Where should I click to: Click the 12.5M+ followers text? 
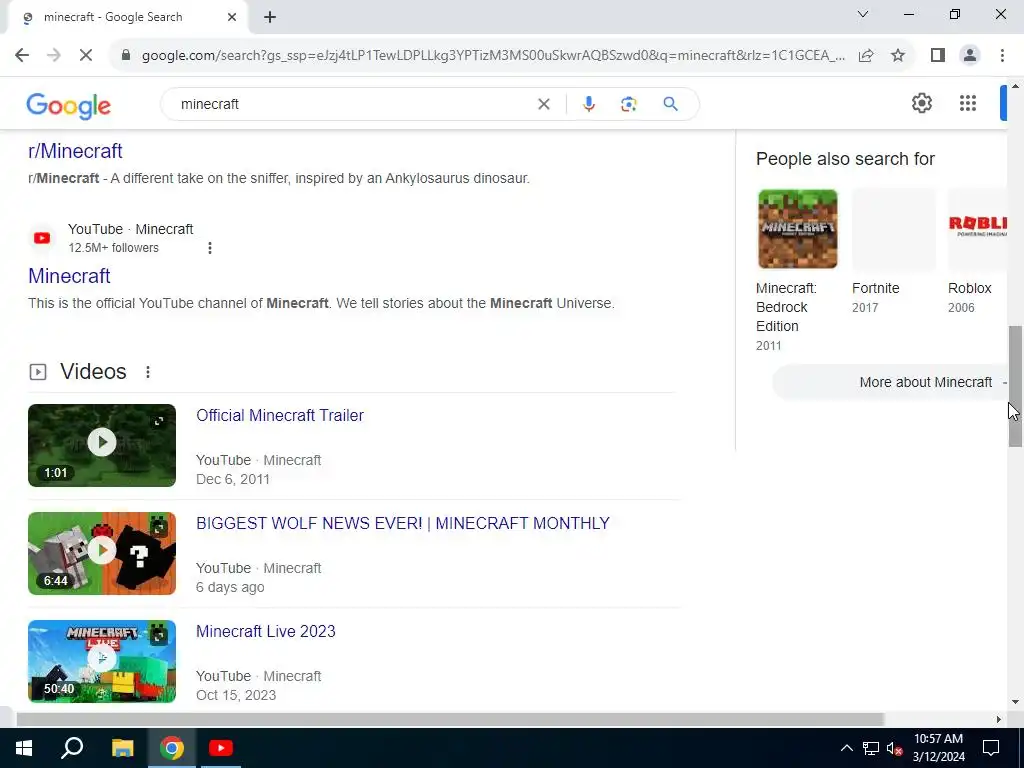pyautogui.click(x=114, y=248)
